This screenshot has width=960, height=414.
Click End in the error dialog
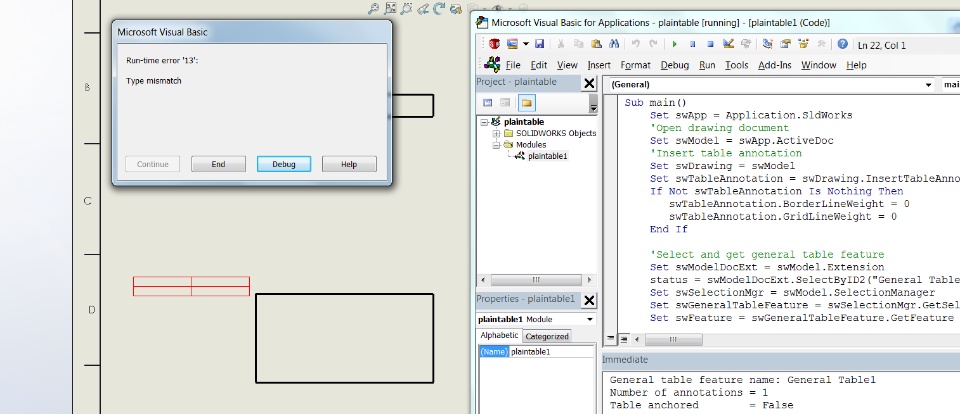click(x=218, y=164)
